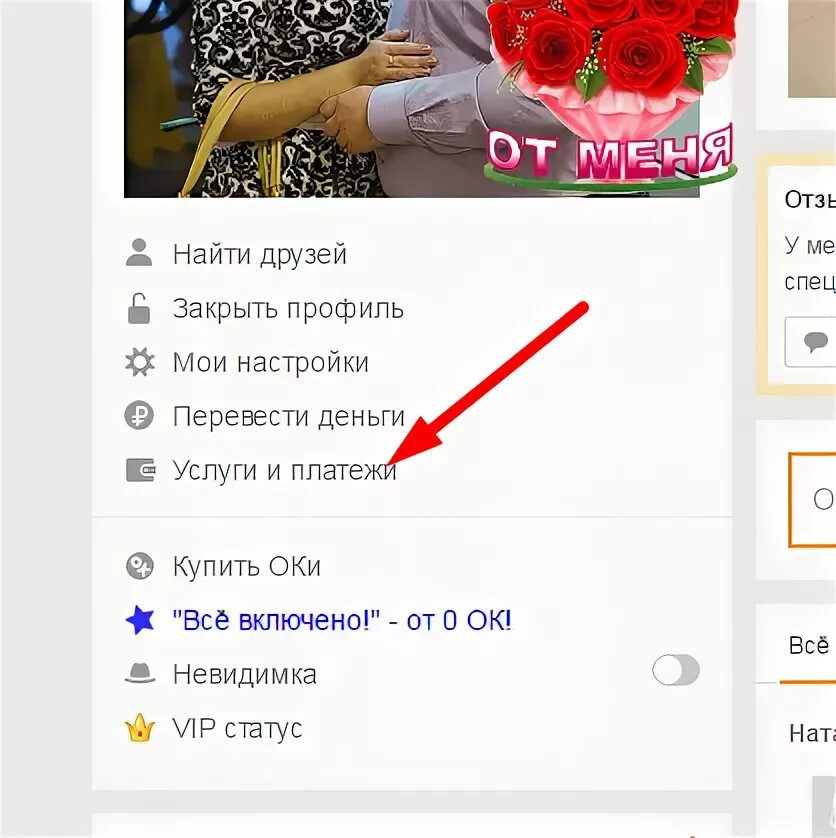This screenshot has height=838, width=836.
Task: Click the wallet icon for Услуги и платежи
Action: 141,470
